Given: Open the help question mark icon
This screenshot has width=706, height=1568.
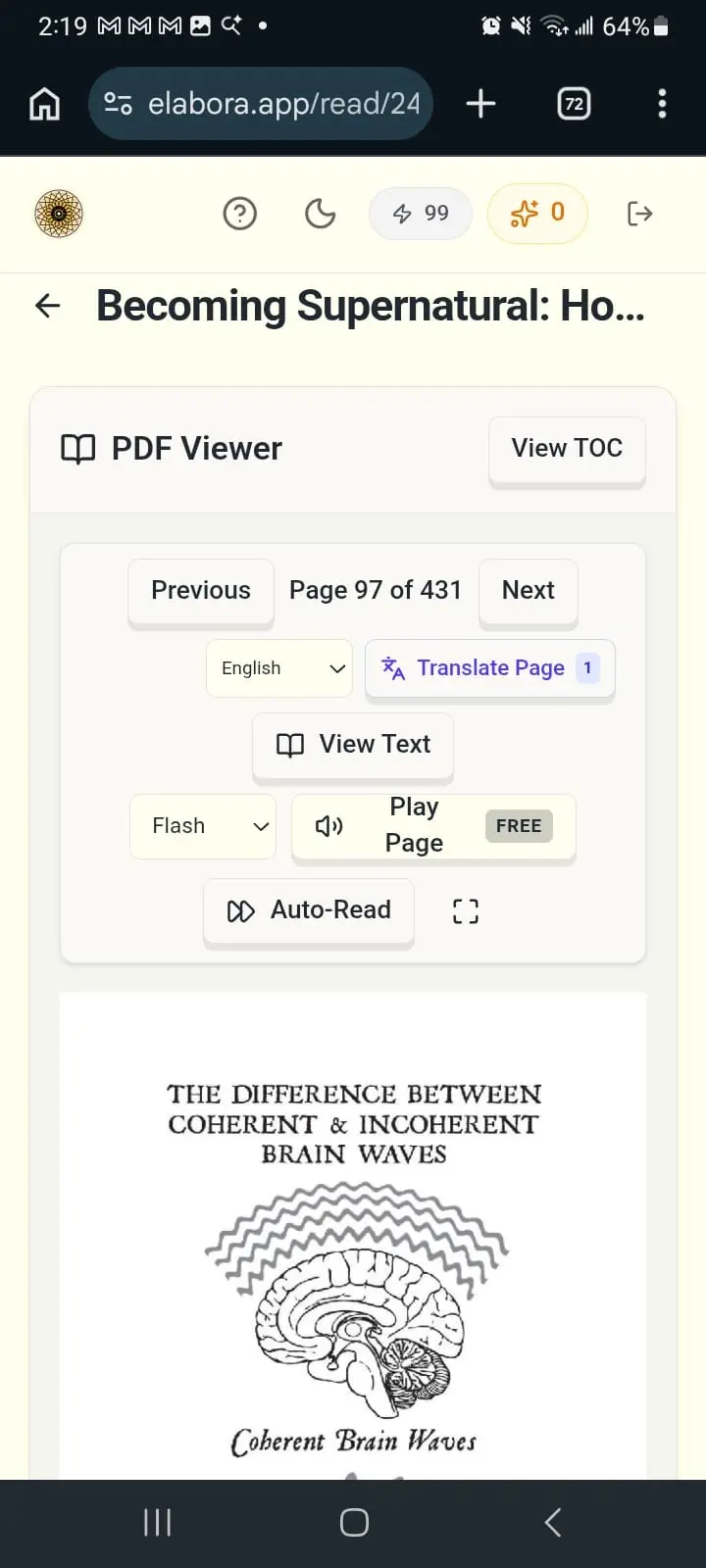Looking at the screenshot, I should [x=240, y=213].
